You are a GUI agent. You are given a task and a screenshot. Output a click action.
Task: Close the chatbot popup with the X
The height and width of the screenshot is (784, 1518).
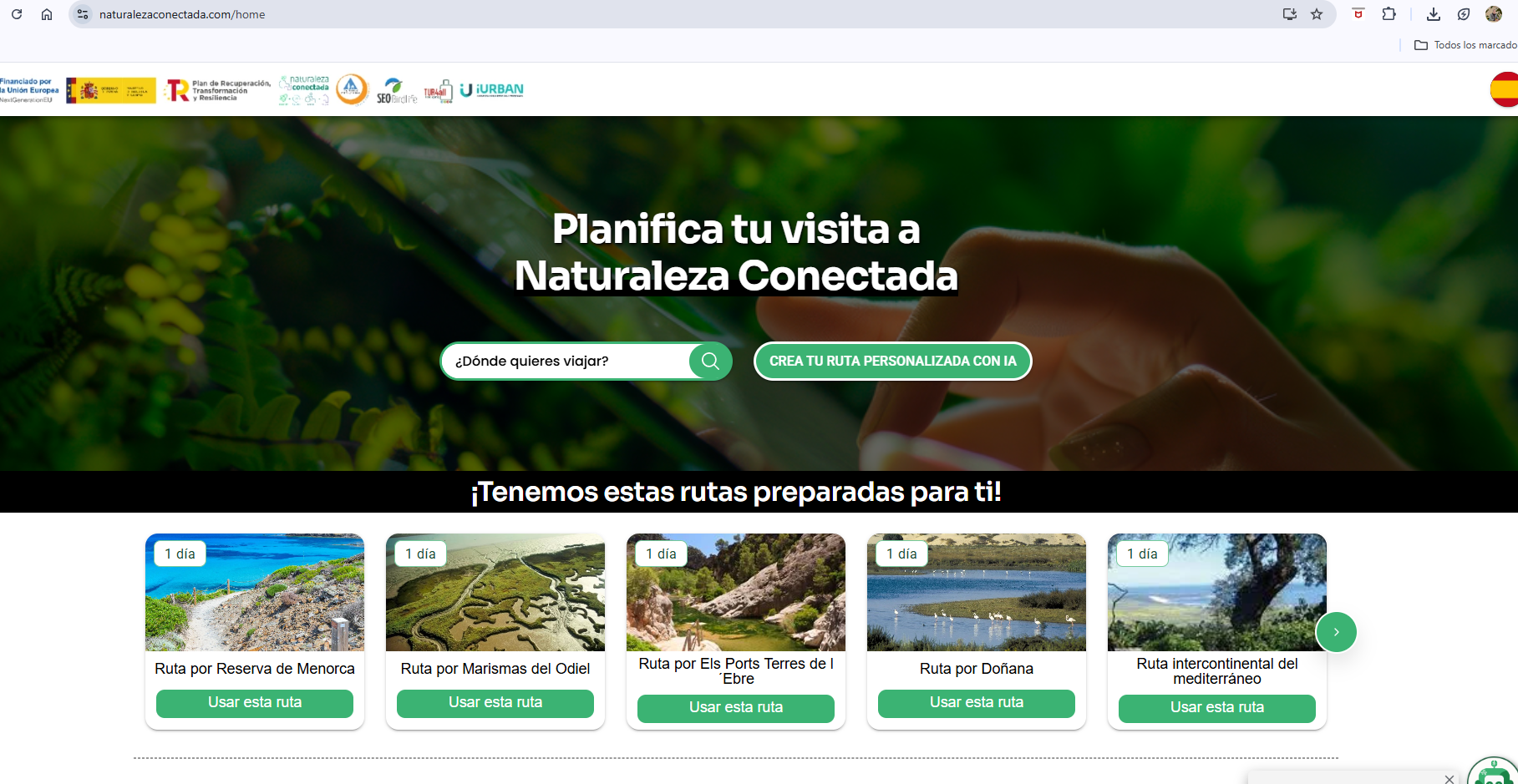(x=1449, y=778)
